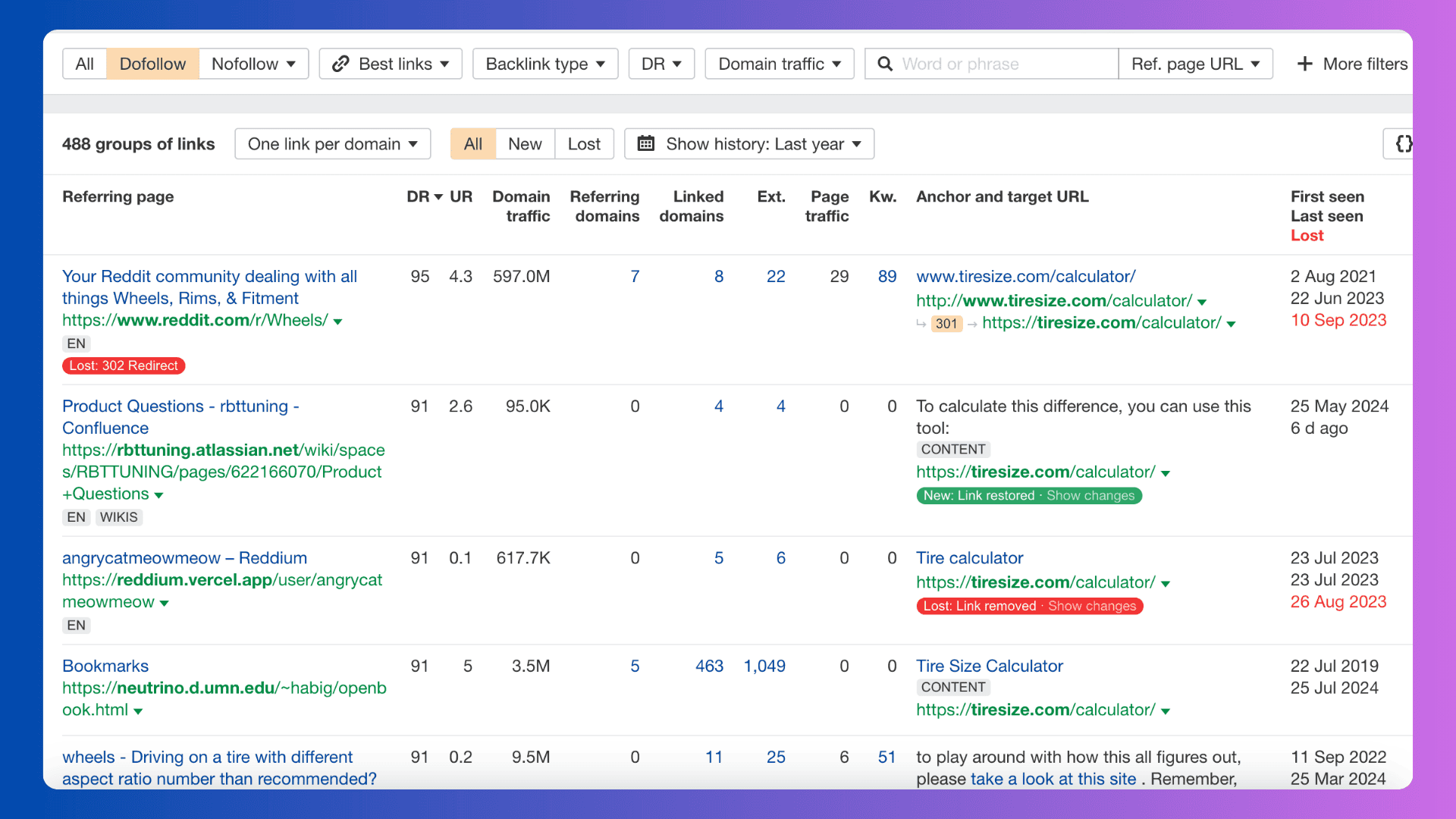Click the 1,049 external links value
The width and height of the screenshot is (1456, 819).
[764, 666]
